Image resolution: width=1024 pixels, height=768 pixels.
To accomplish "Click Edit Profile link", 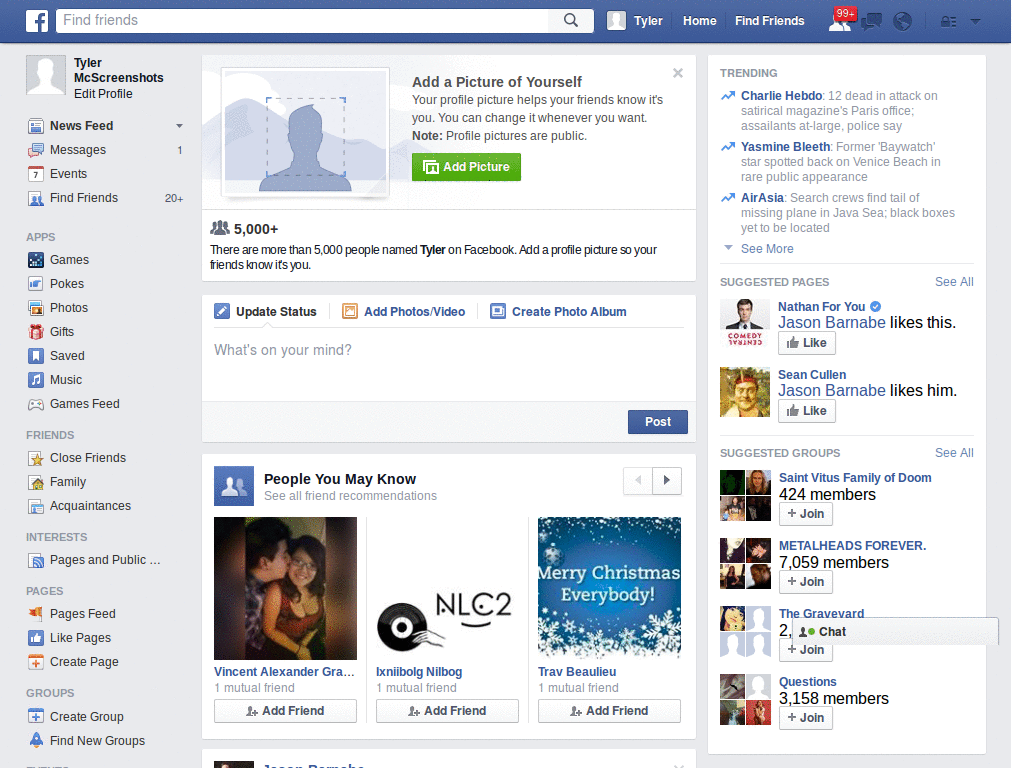I will coord(103,94).
